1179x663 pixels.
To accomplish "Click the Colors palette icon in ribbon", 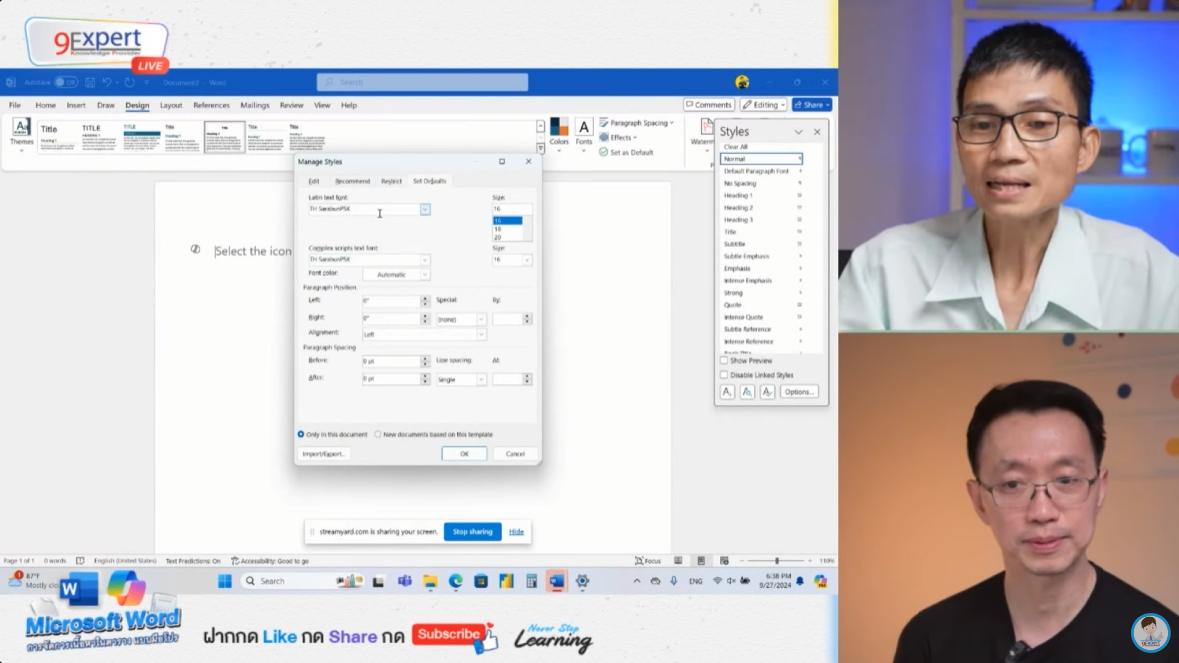I will [x=559, y=128].
